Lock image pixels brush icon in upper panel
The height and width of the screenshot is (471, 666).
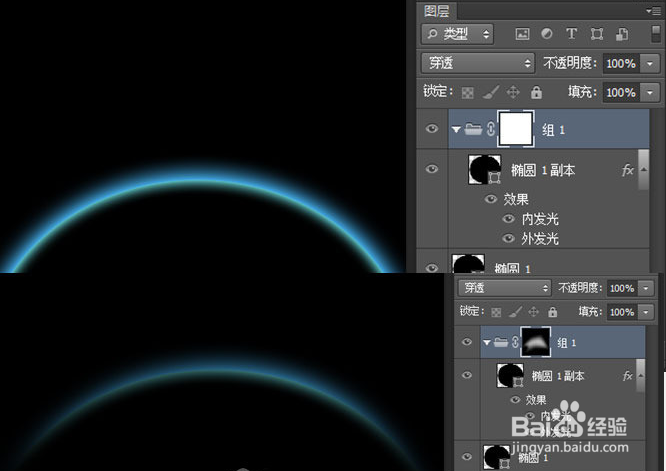491,92
